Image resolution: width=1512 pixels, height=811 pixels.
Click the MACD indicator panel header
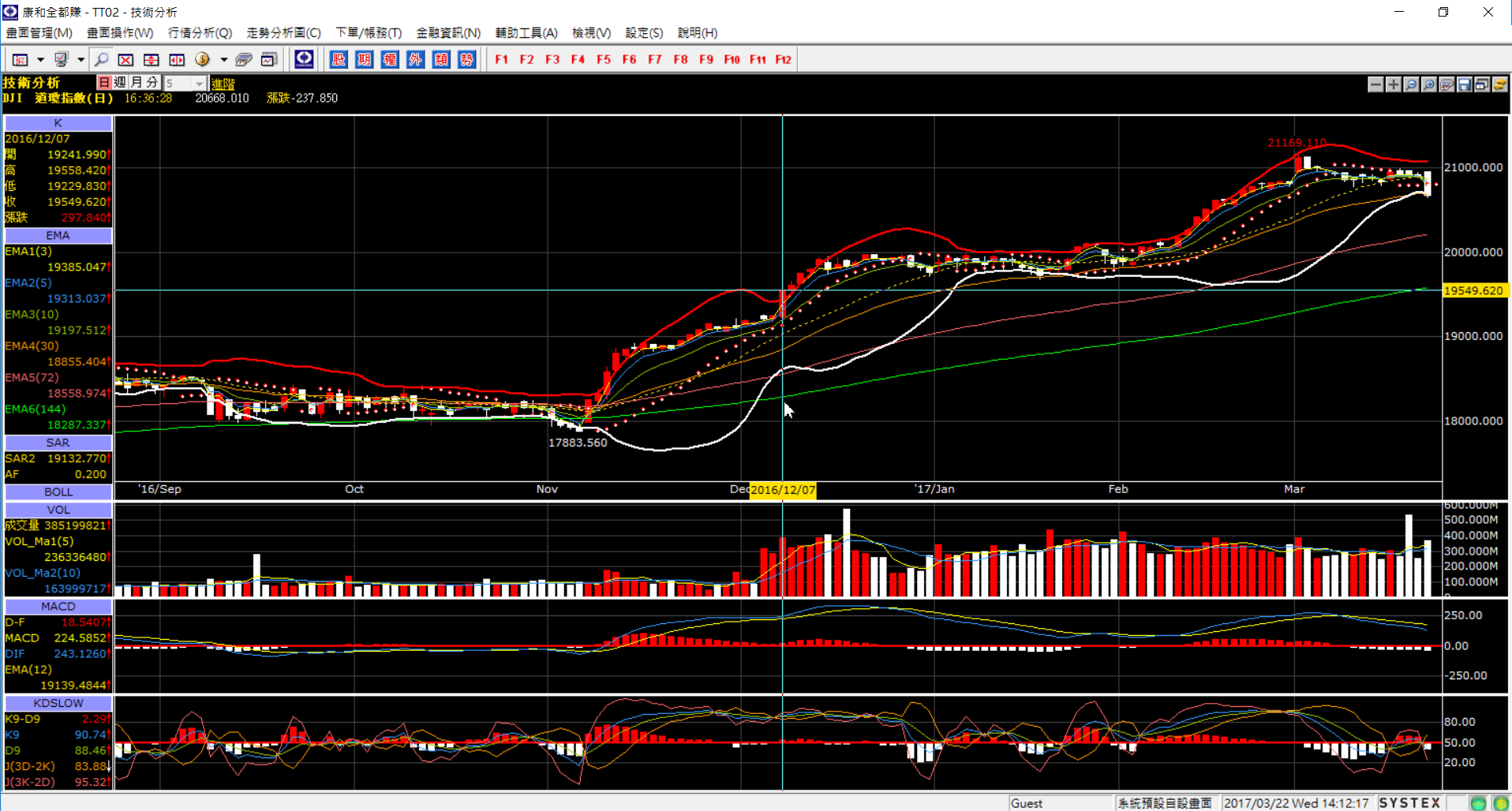(58, 606)
